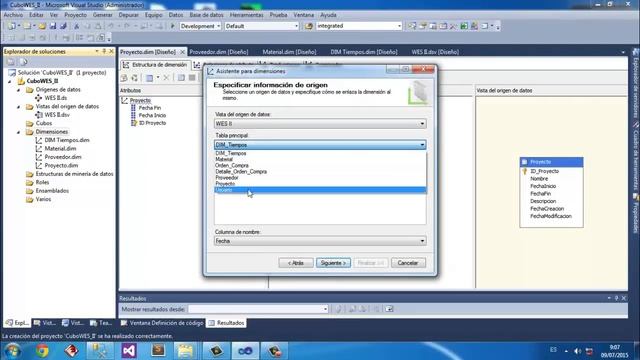Open the Depurar menu
This screenshot has height=360, width=640.
coord(129,15)
